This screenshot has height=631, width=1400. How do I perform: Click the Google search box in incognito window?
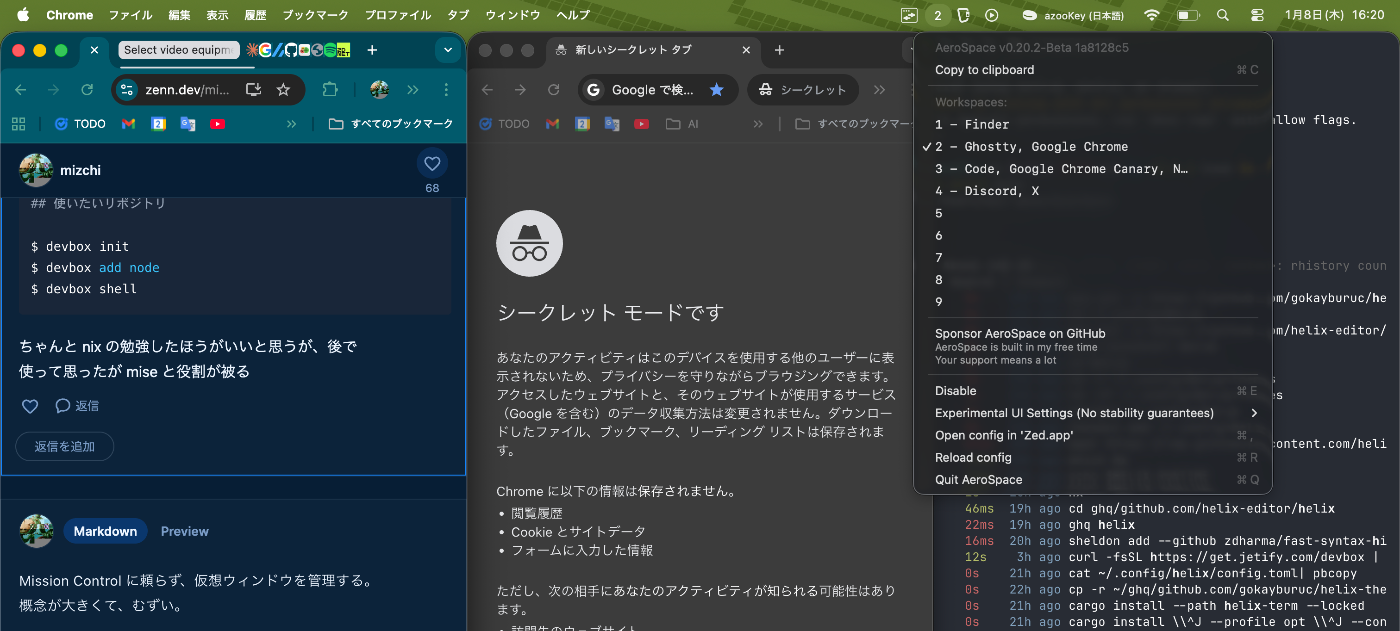click(x=652, y=90)
